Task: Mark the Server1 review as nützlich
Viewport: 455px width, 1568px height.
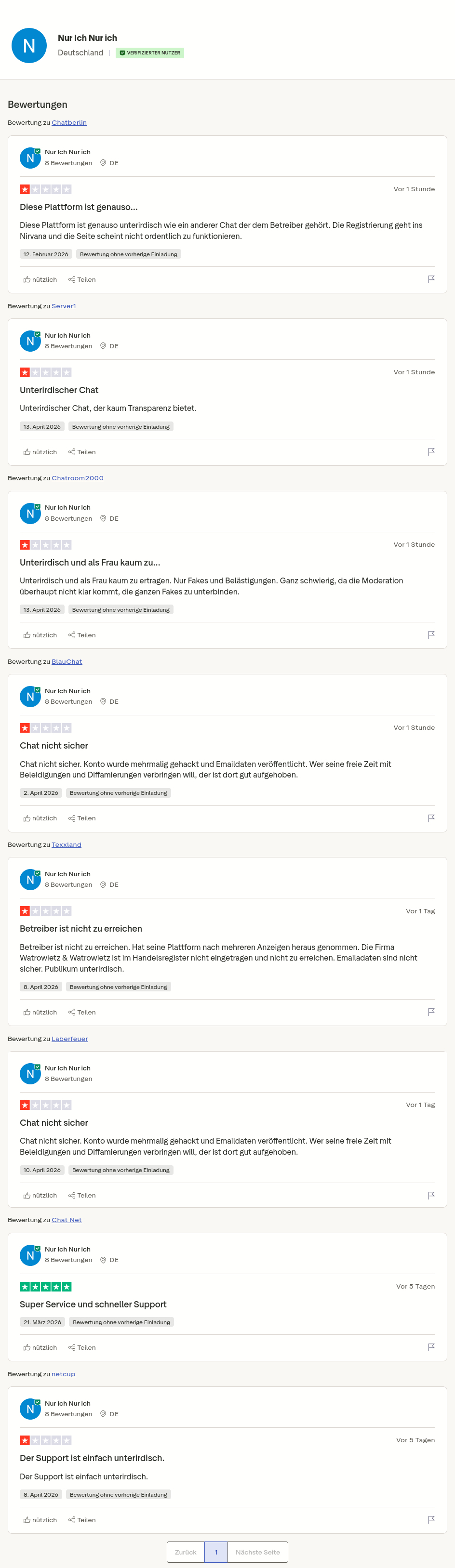Action: point(40,452)
